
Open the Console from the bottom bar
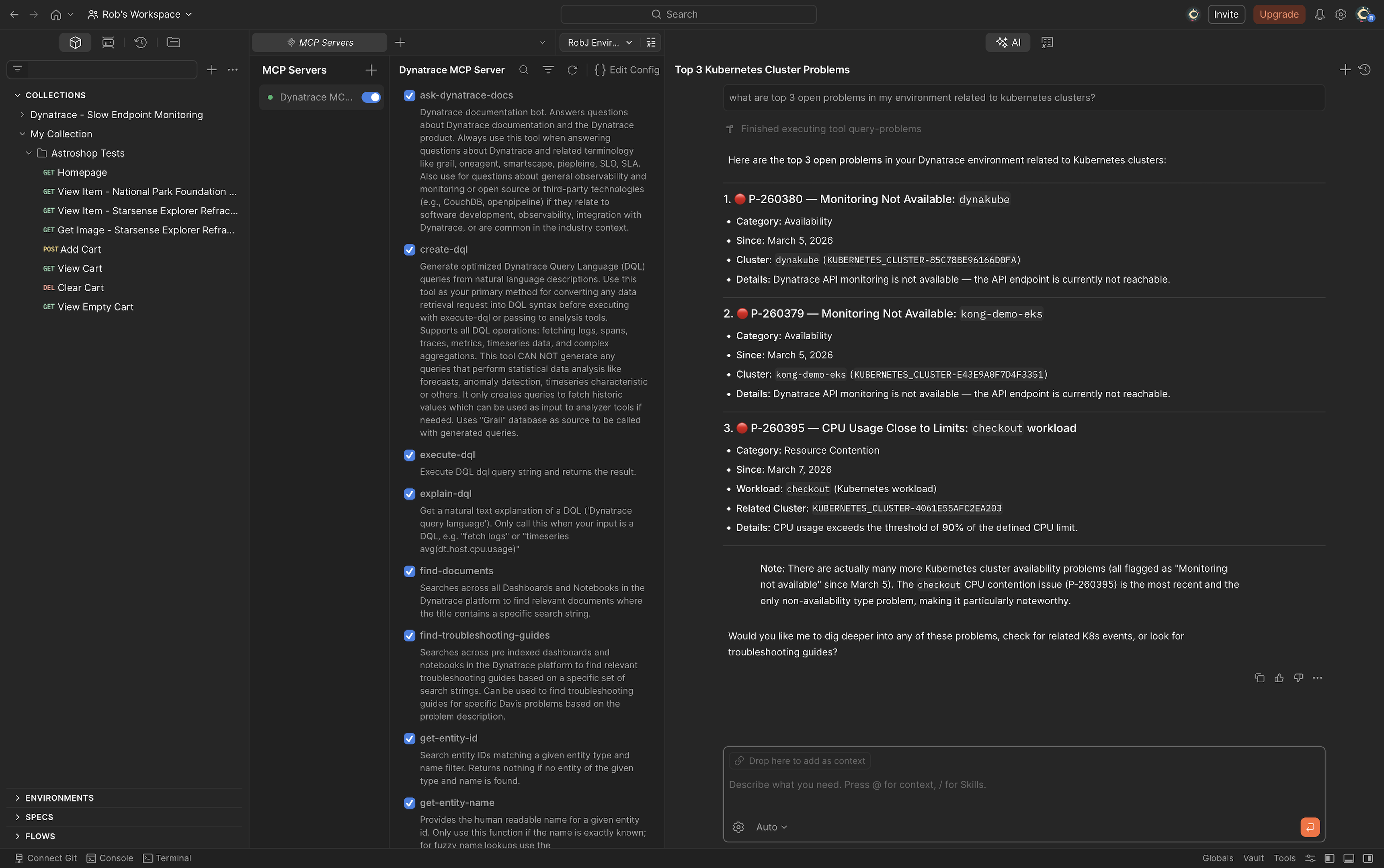click(110, 858)
